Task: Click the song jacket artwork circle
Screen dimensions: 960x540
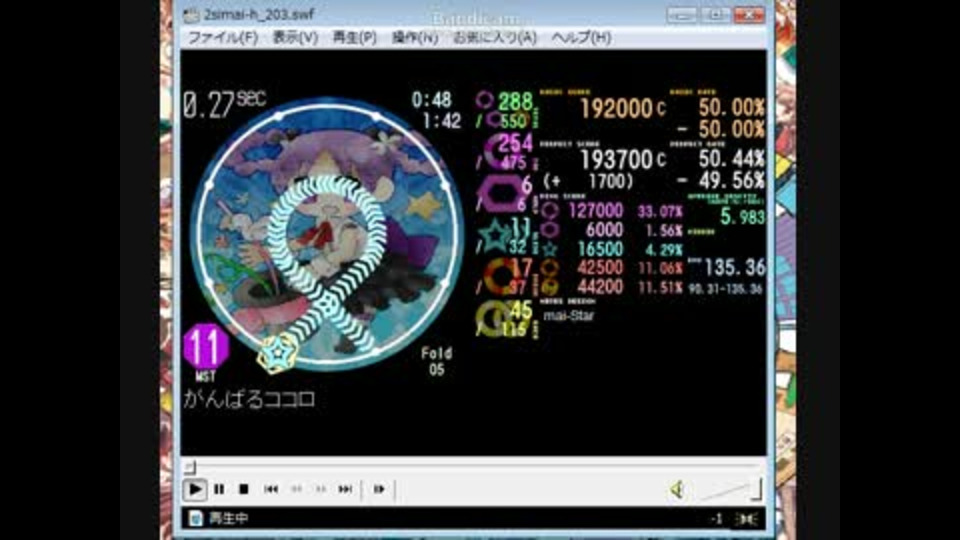Action: [x=326, y=233]
